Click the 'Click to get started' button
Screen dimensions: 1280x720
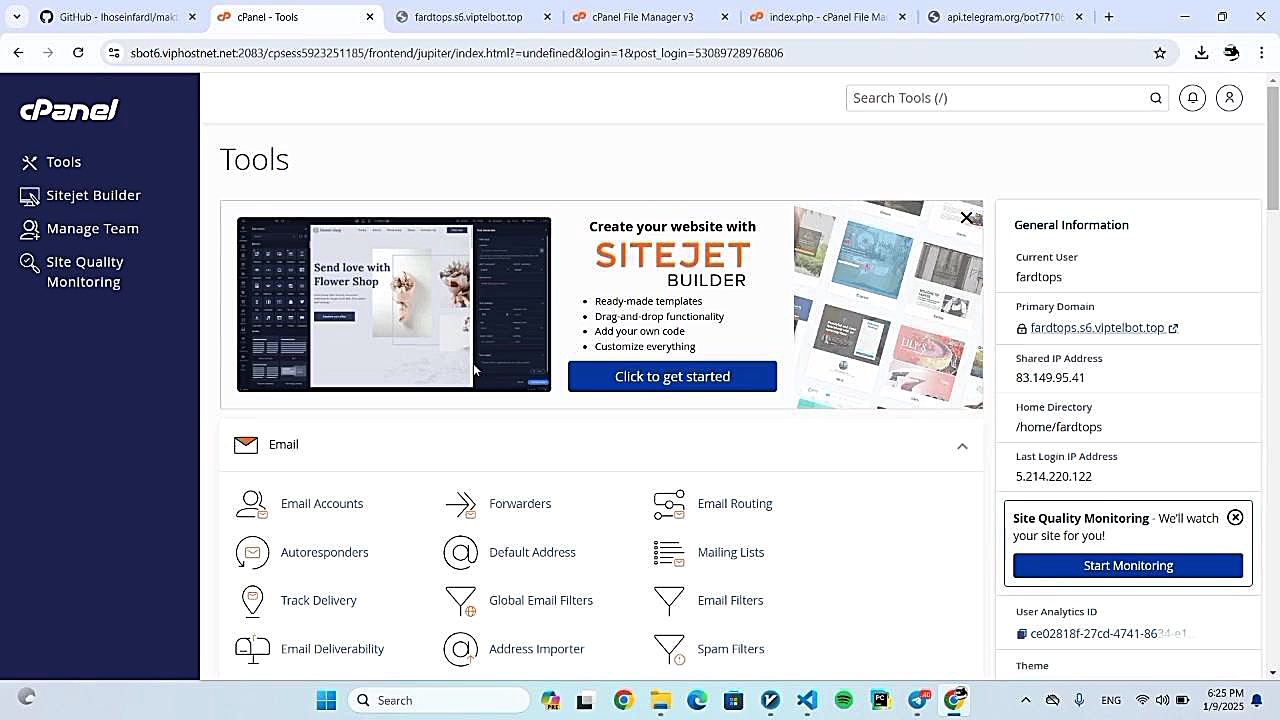[x=672, y=377]
